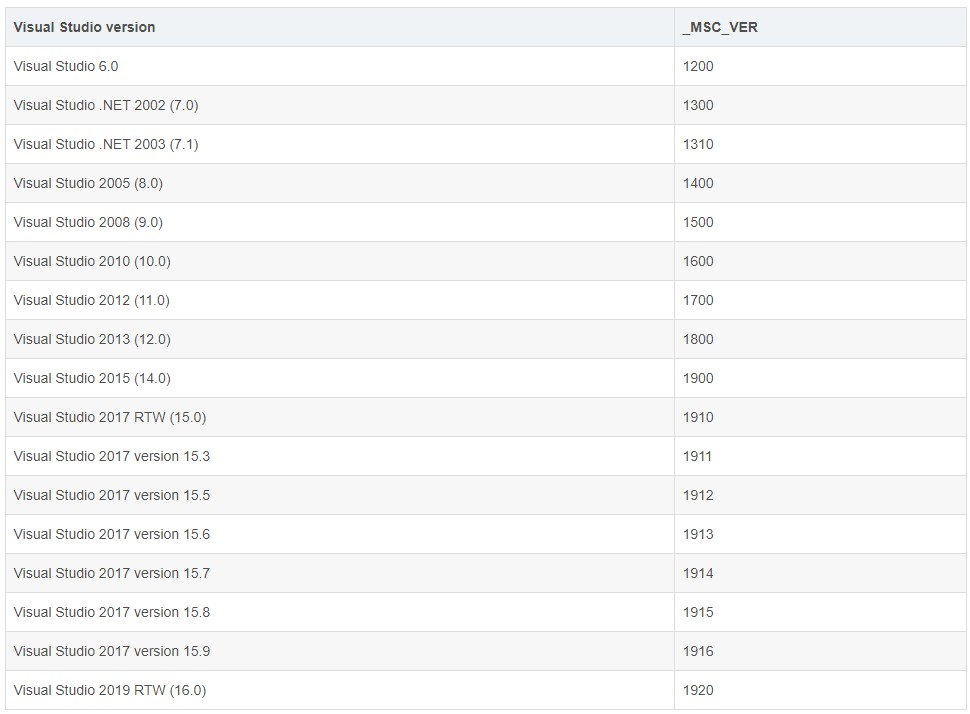Select the value 1911
The width and height of the screenshot is (970, 714).
pos(697,456)
